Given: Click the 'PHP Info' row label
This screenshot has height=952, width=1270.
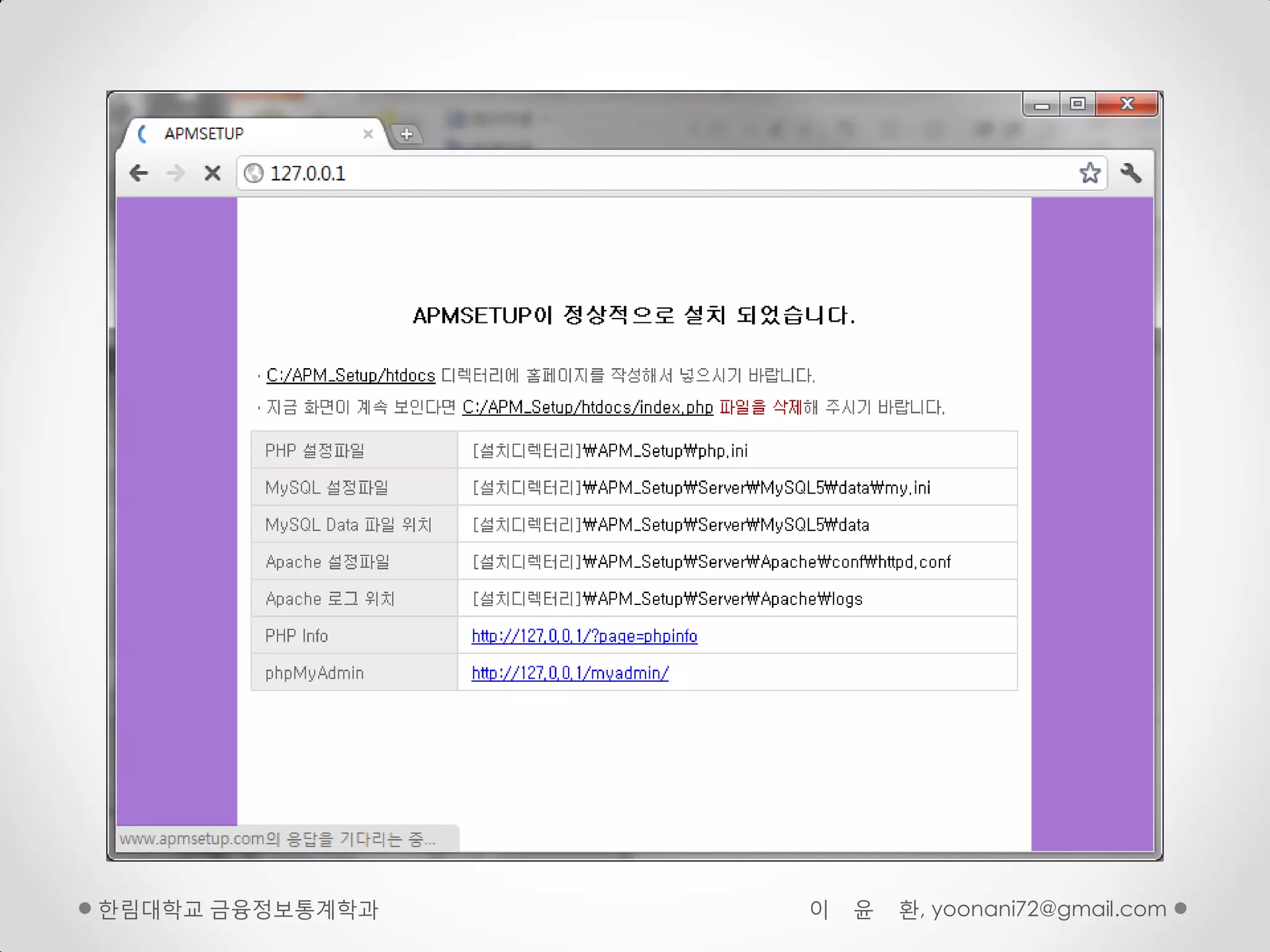Looking at the screenshot, I should click(296, 636).
